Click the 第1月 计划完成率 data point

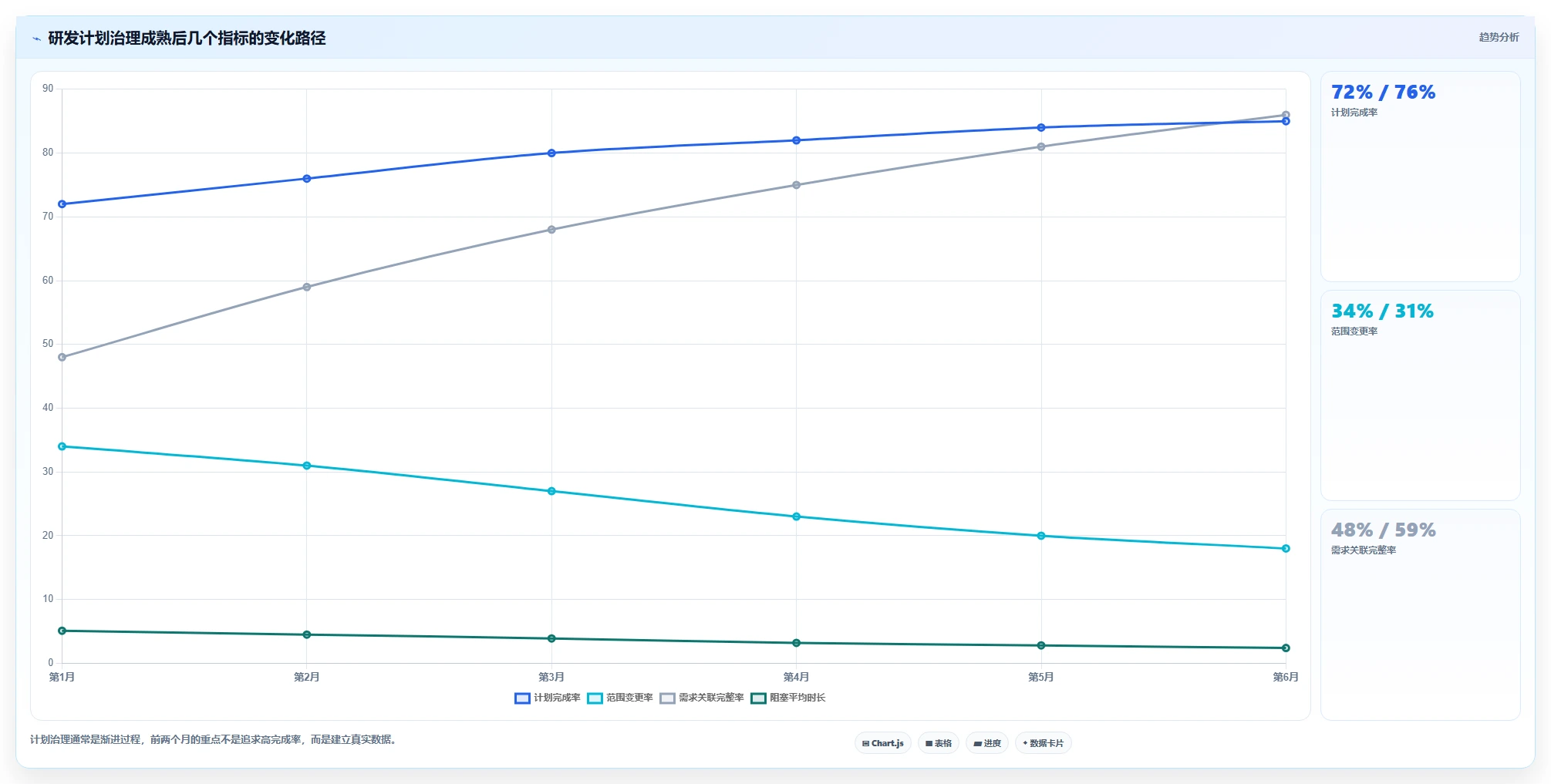click(x=62, y=204)
